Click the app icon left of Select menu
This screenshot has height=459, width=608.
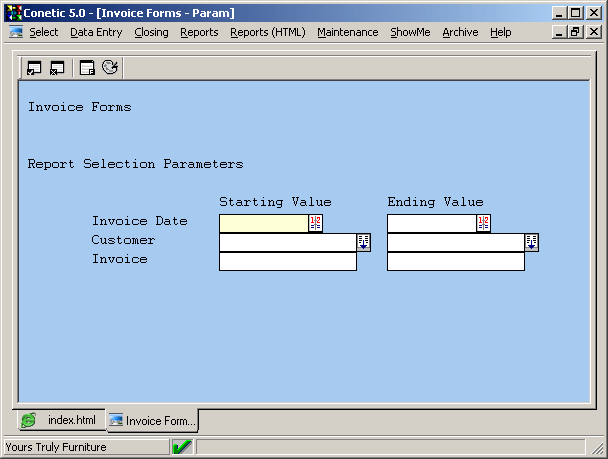[x=16, y=32]
